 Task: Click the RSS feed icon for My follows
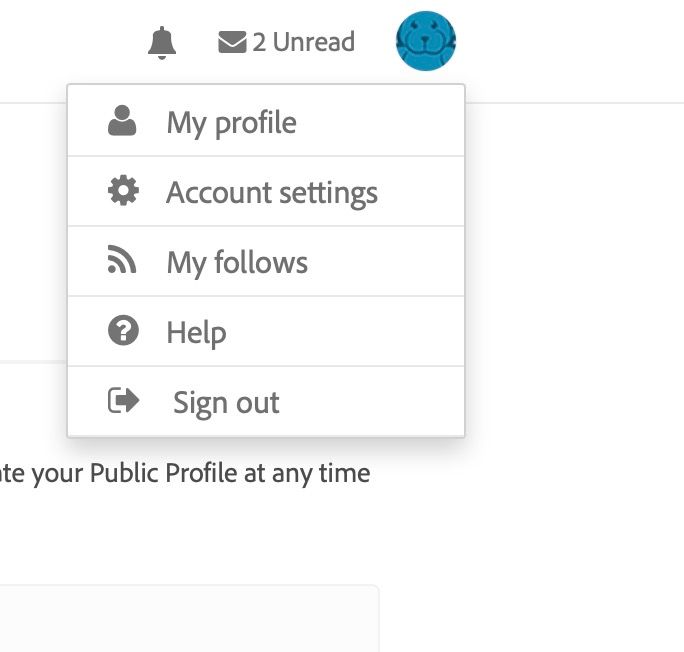point(122,261)
